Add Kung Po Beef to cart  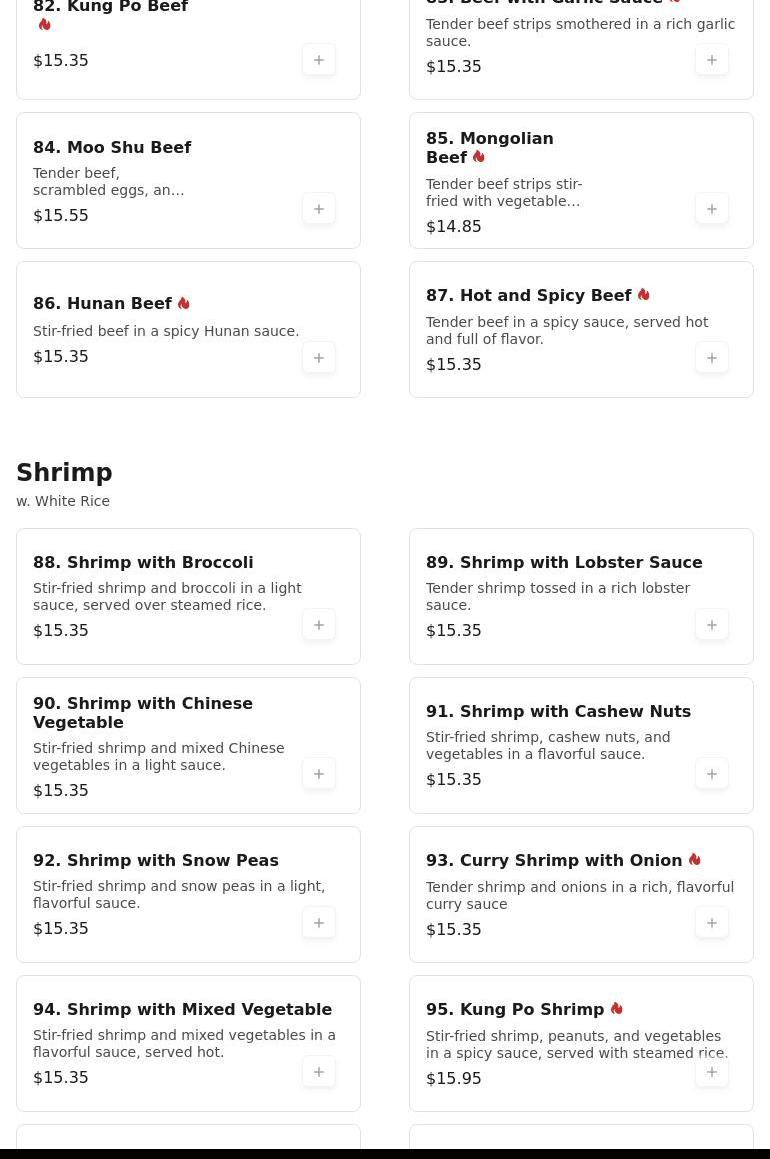click(319, 60)
